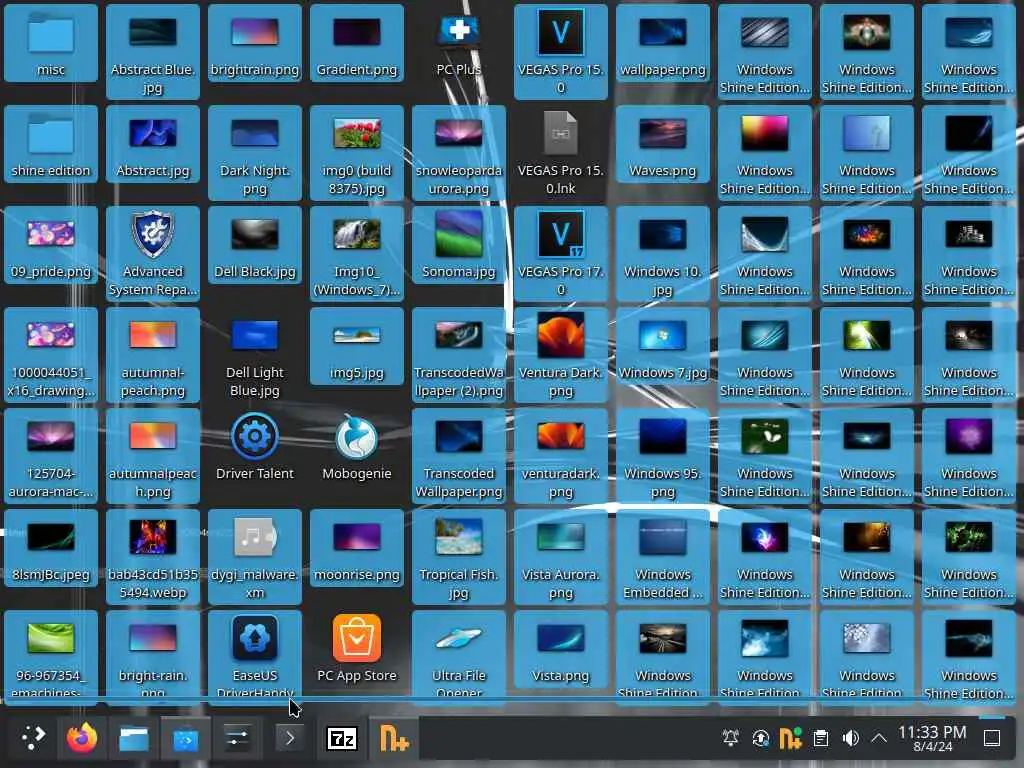Viewport: 1024px width, 768px height.
Task: Open Ultra File Opener shortcut
Action: click(458, 657)
